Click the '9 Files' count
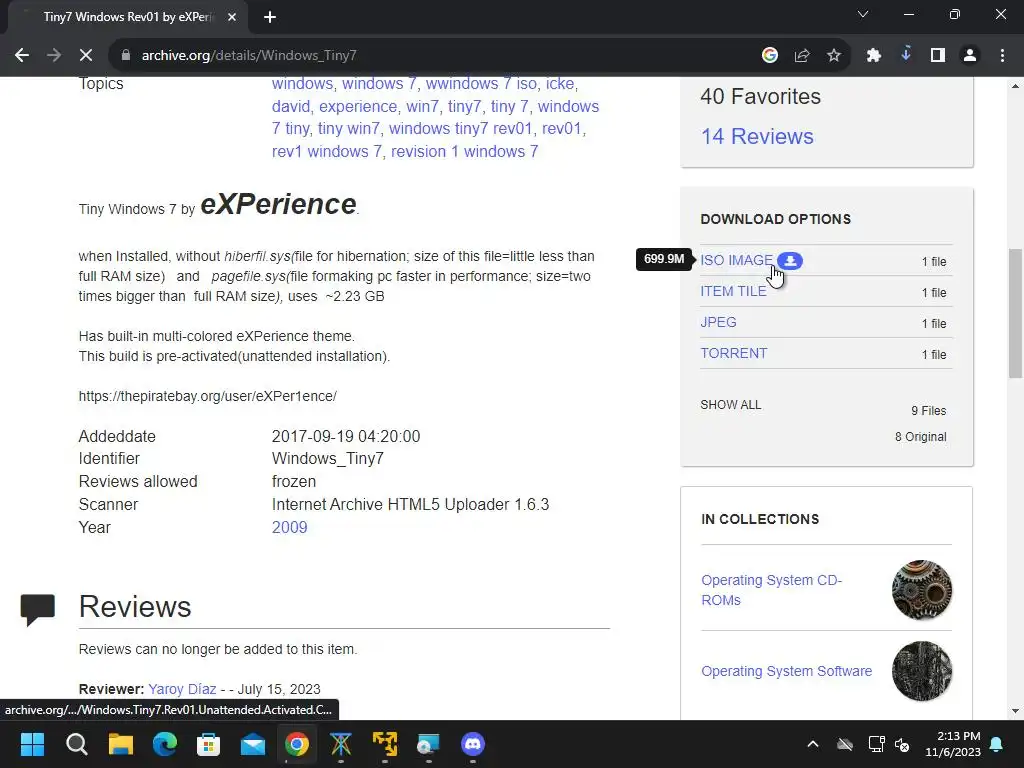The height and width of the screenshot is (768, 1024). tap(929, 411)
